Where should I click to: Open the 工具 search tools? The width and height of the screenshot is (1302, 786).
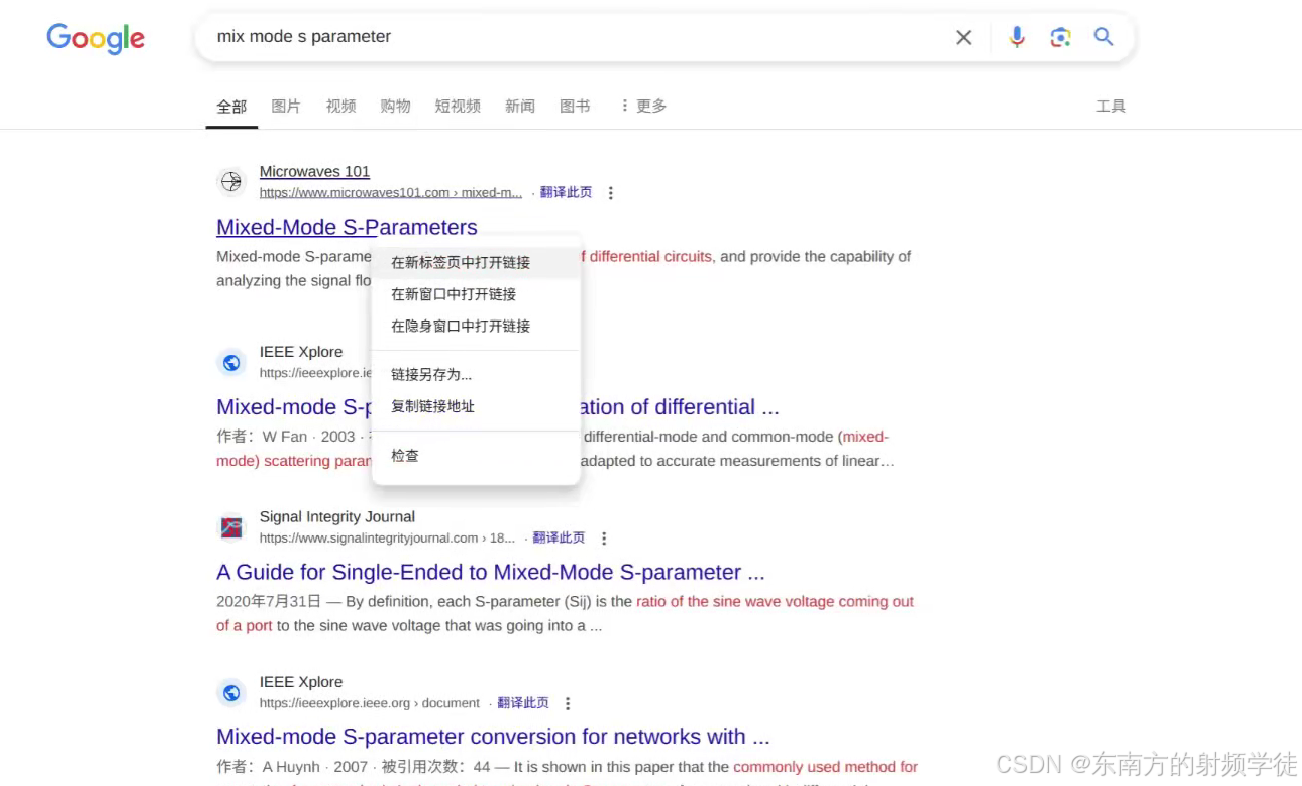[x=1111, y=106]
